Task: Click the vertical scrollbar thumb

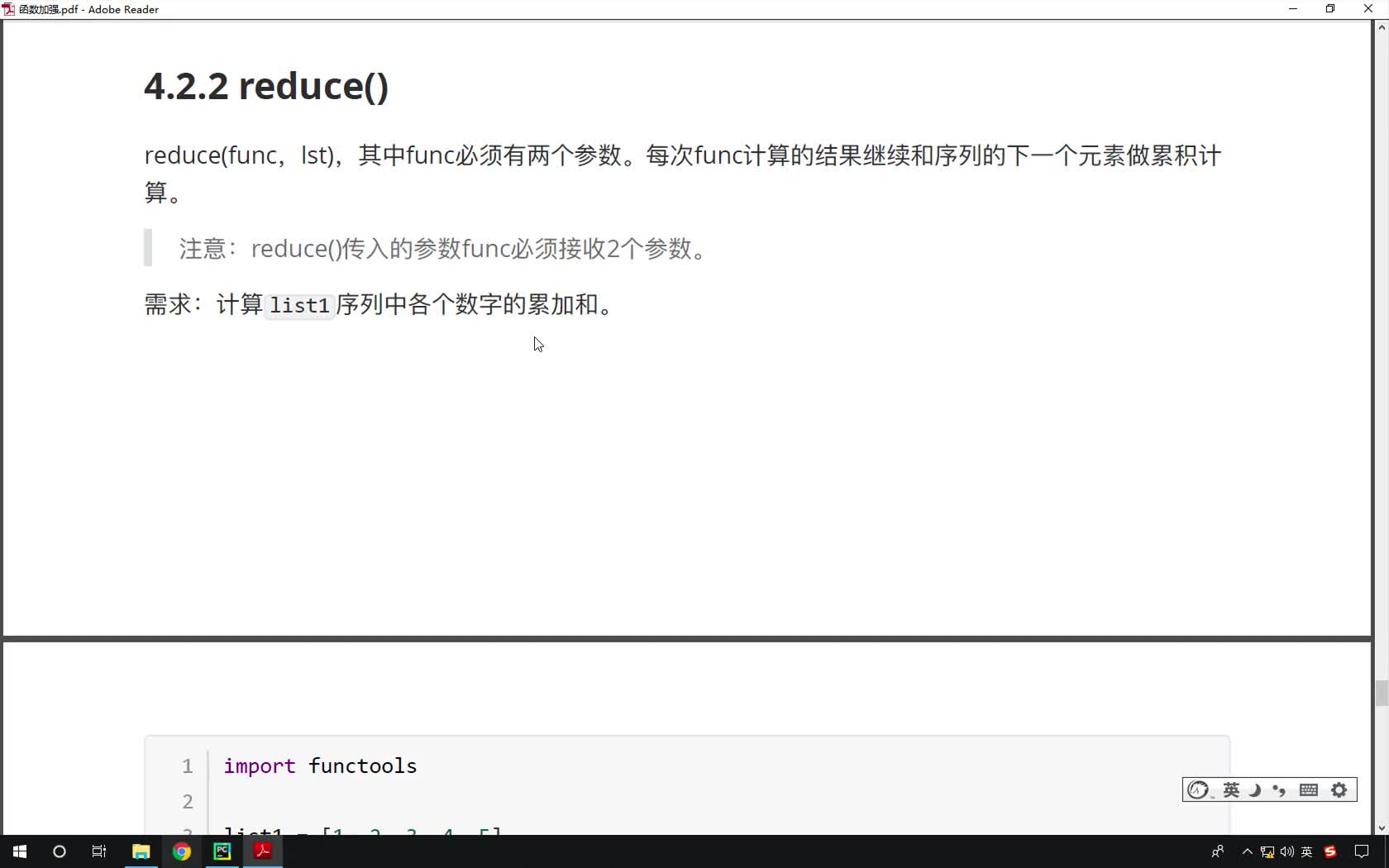Action: (1382, 693)
